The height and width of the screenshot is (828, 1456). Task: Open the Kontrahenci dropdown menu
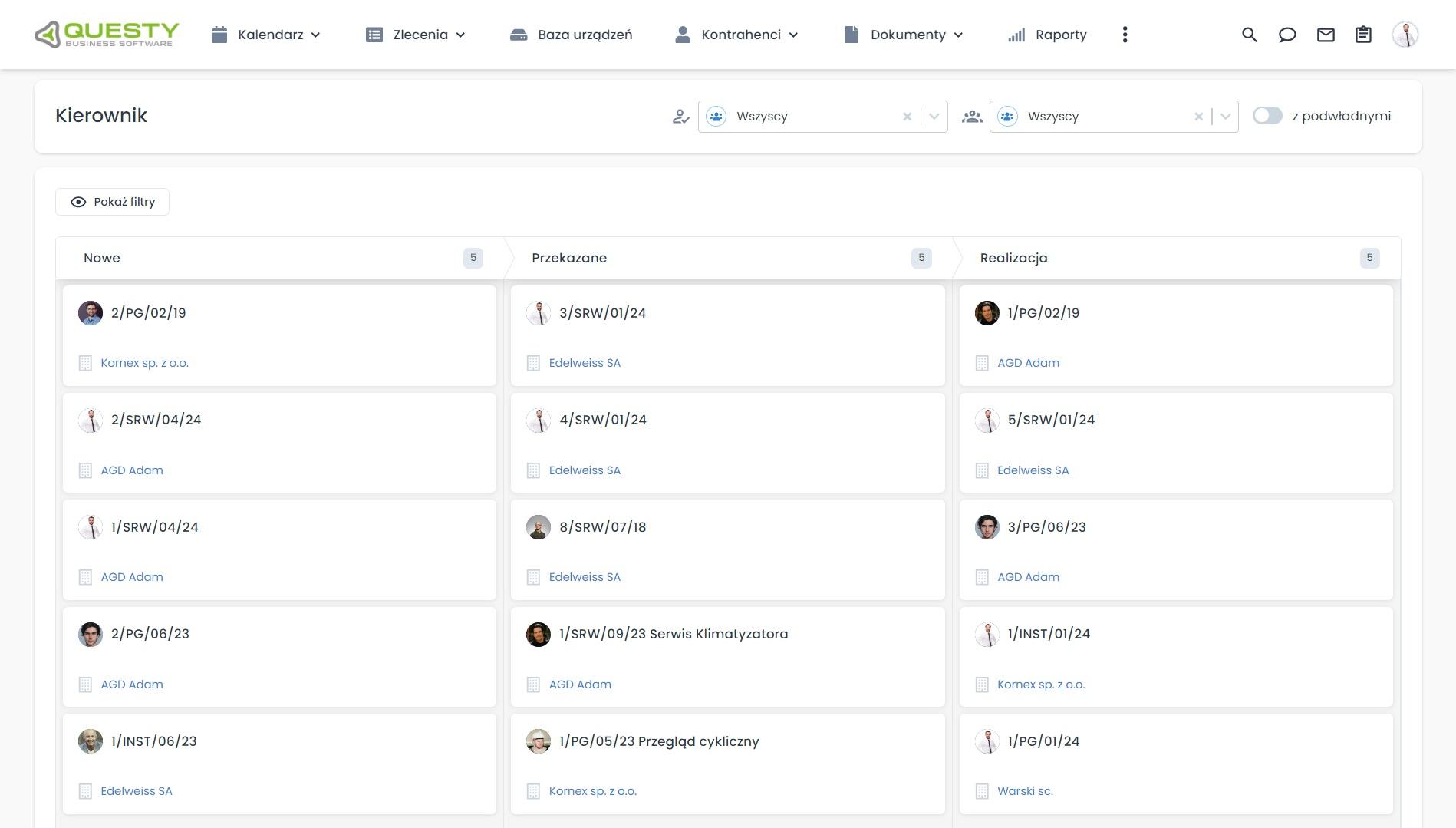click(x=736, y=35)
